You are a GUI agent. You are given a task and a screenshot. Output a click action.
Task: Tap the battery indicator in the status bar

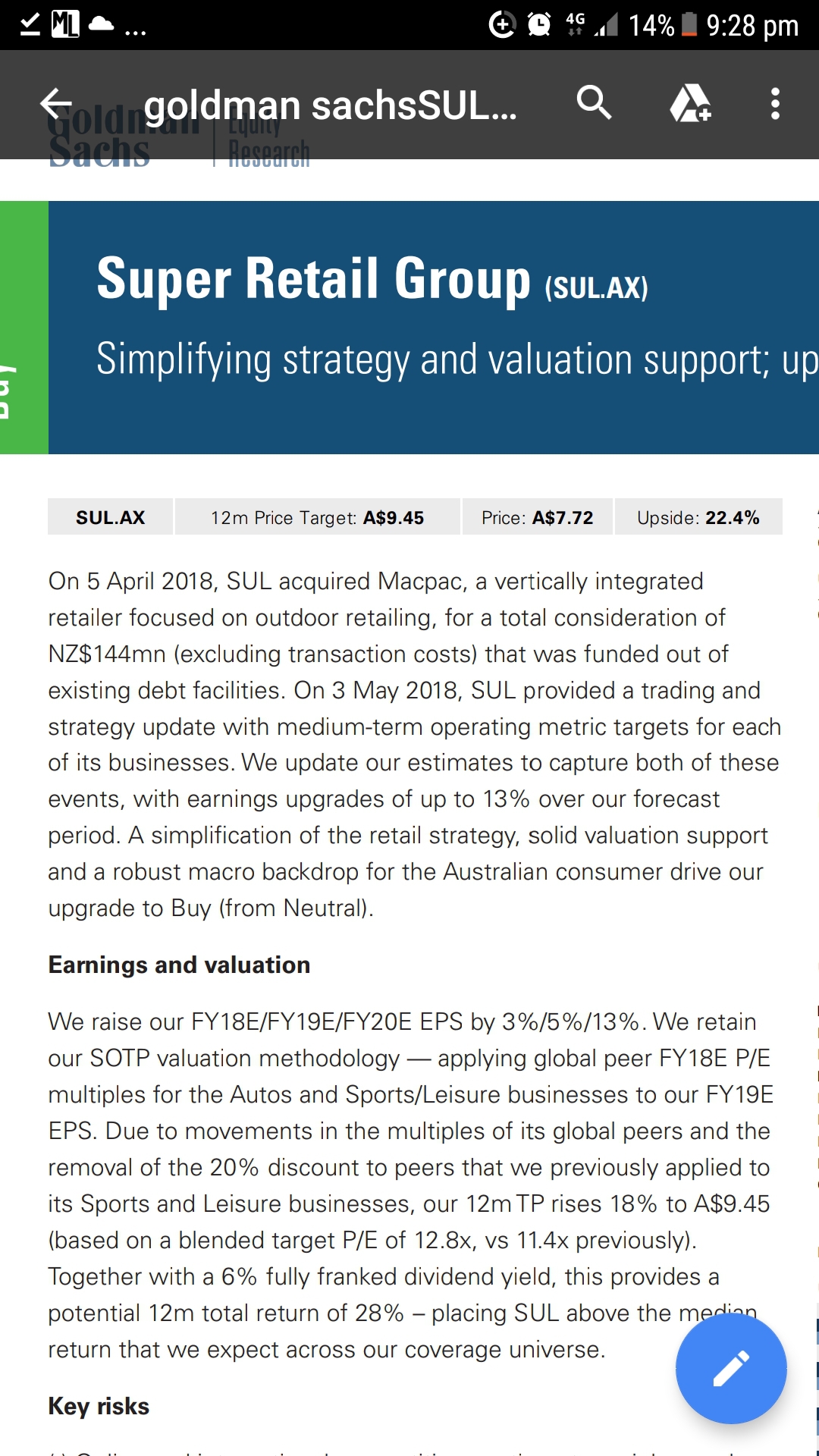689,24
